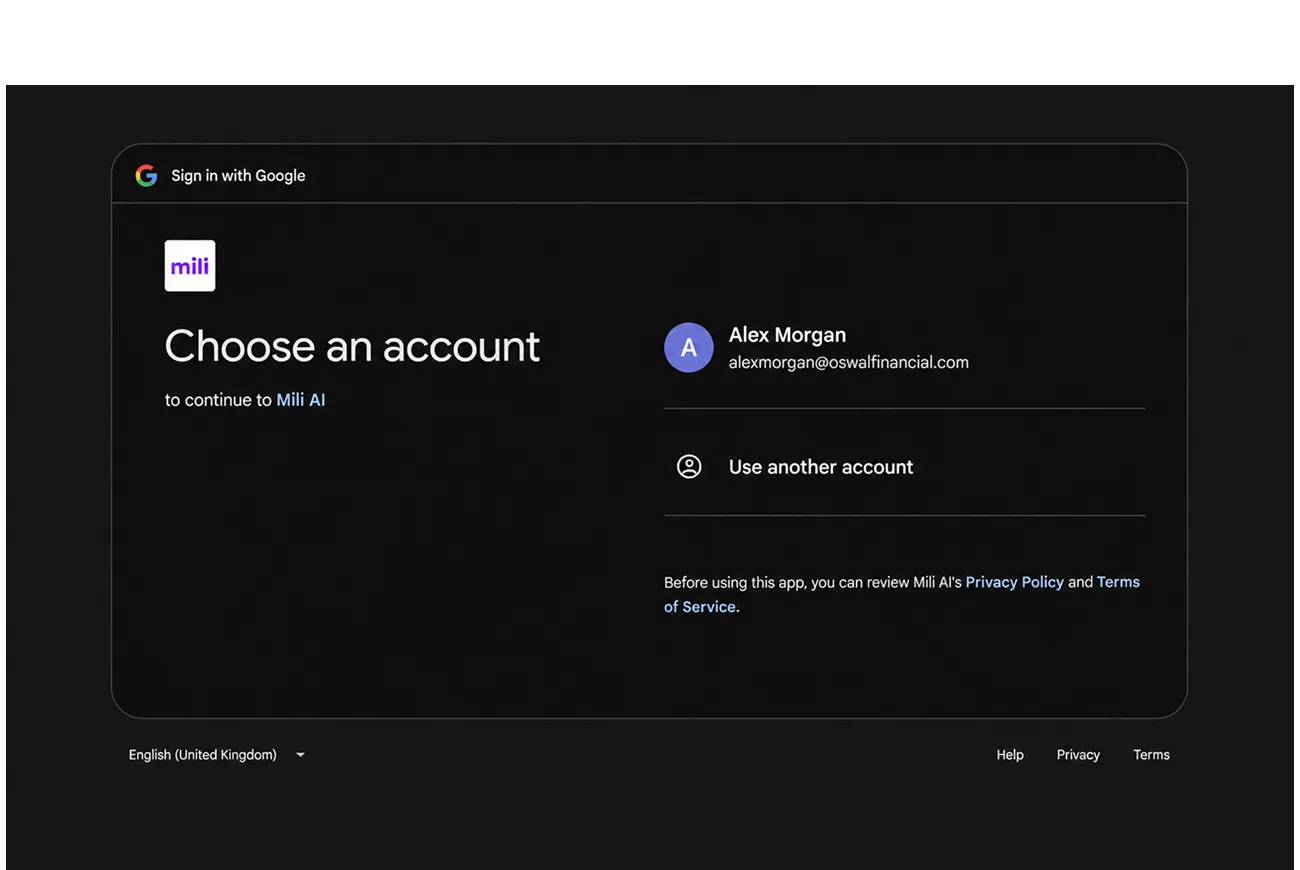Screen dimensions: 1300x870
Task: Click the Choose an account heading
Action: pyautogui.click(x=352, y=346)
